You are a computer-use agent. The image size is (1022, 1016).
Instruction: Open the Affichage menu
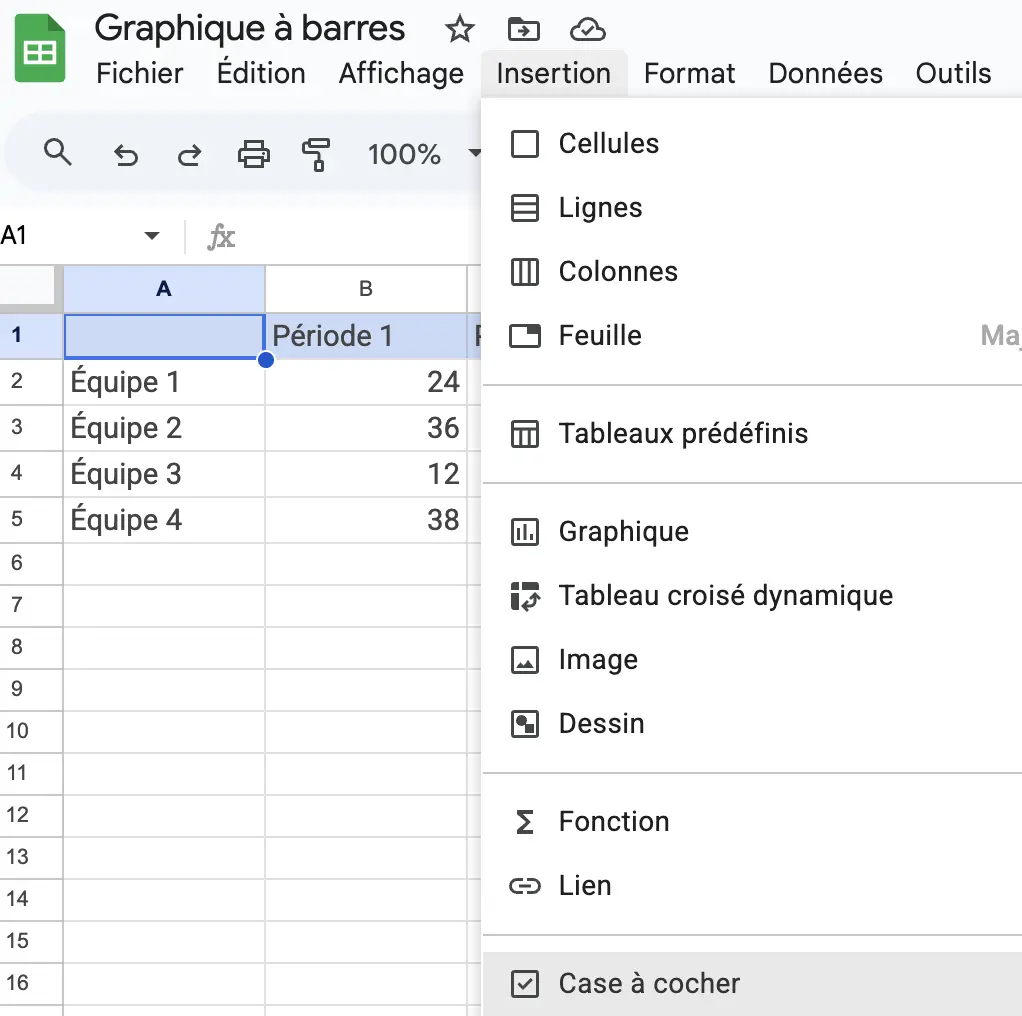pos(401,73)
